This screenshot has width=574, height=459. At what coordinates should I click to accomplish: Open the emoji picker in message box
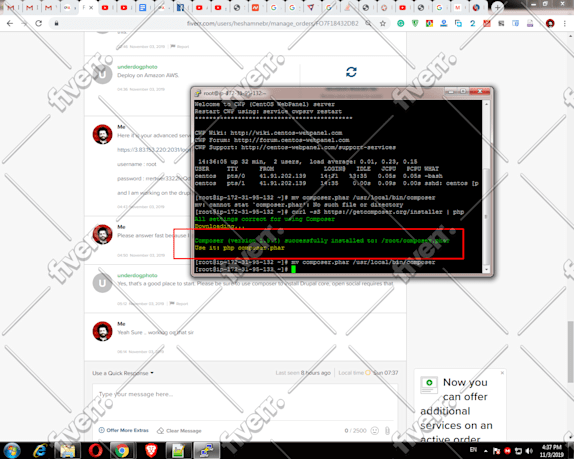coord(374,430)
